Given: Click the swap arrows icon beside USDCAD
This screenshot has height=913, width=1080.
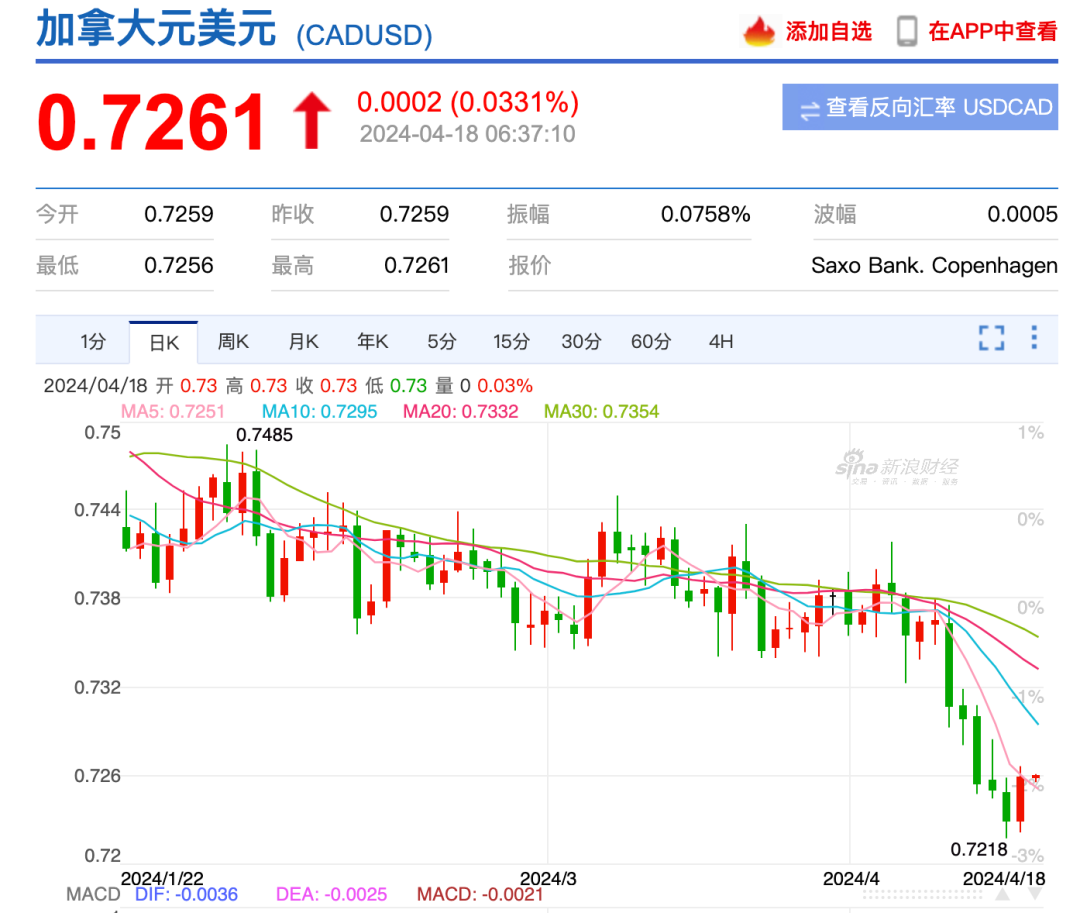Looking at the screenshot, I should click(x=810, y=110).
